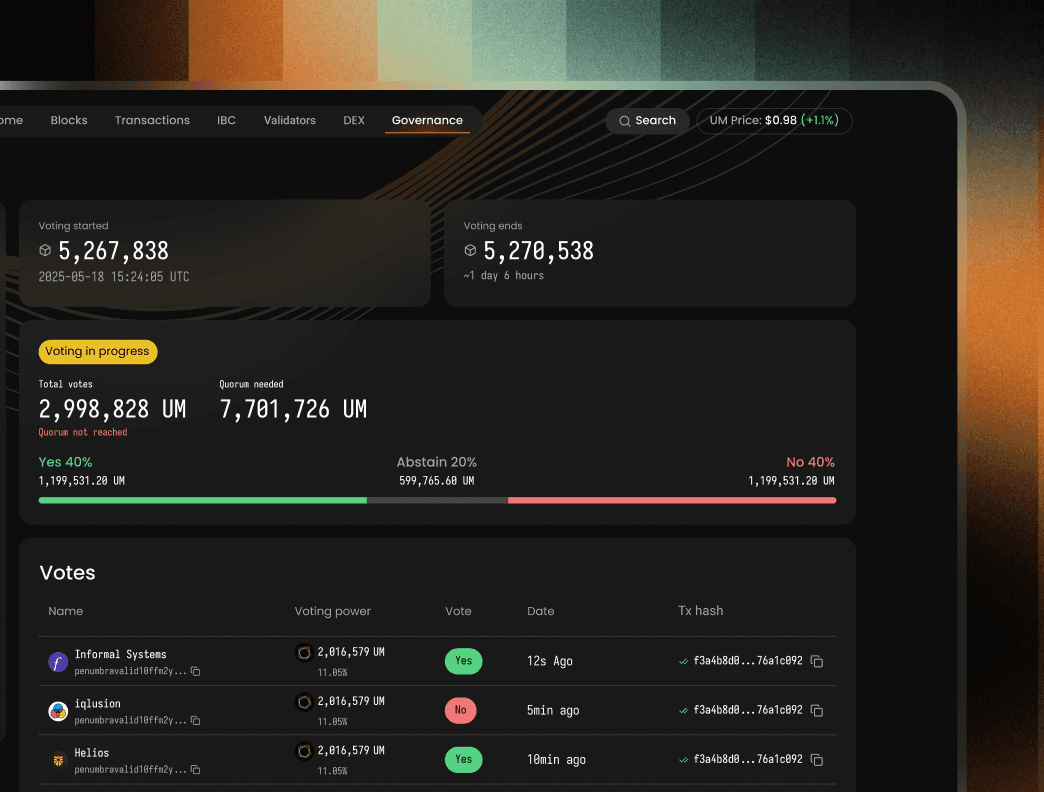Copy tx hash in iqlusion row
Image resolution: width=1044 pixels, height=792 pixels.
pos(817,711)
